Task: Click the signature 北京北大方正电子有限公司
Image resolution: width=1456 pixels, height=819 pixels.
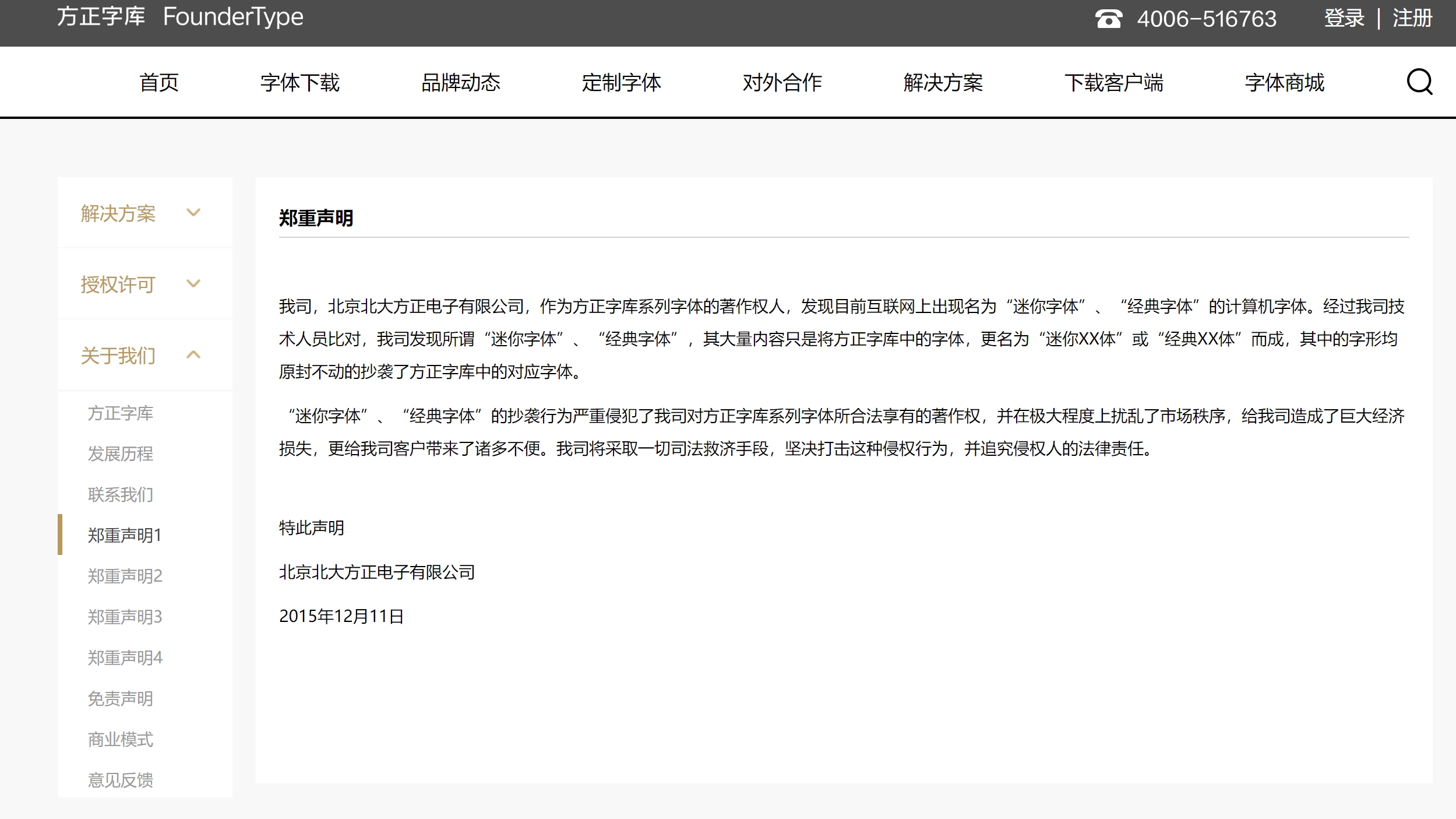Action: (377, 572)
